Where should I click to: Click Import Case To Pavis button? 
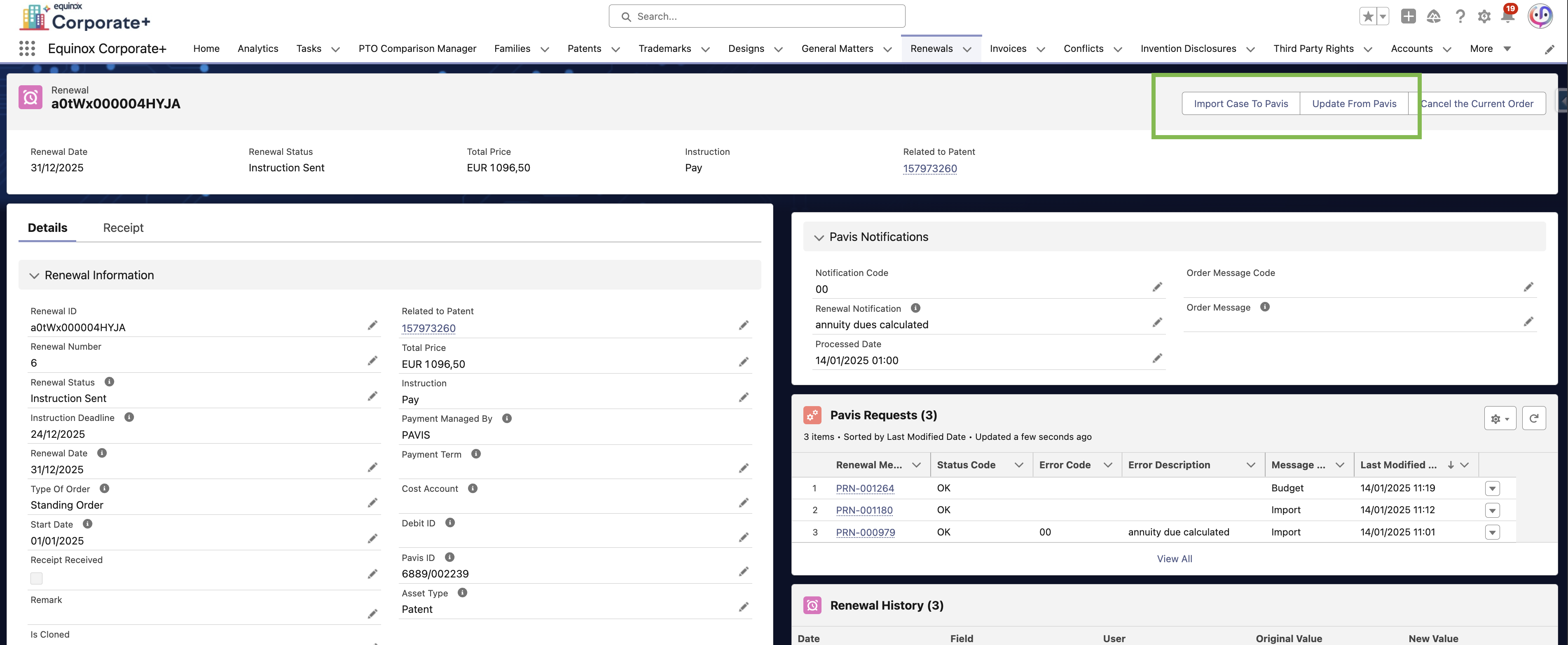1240,103
